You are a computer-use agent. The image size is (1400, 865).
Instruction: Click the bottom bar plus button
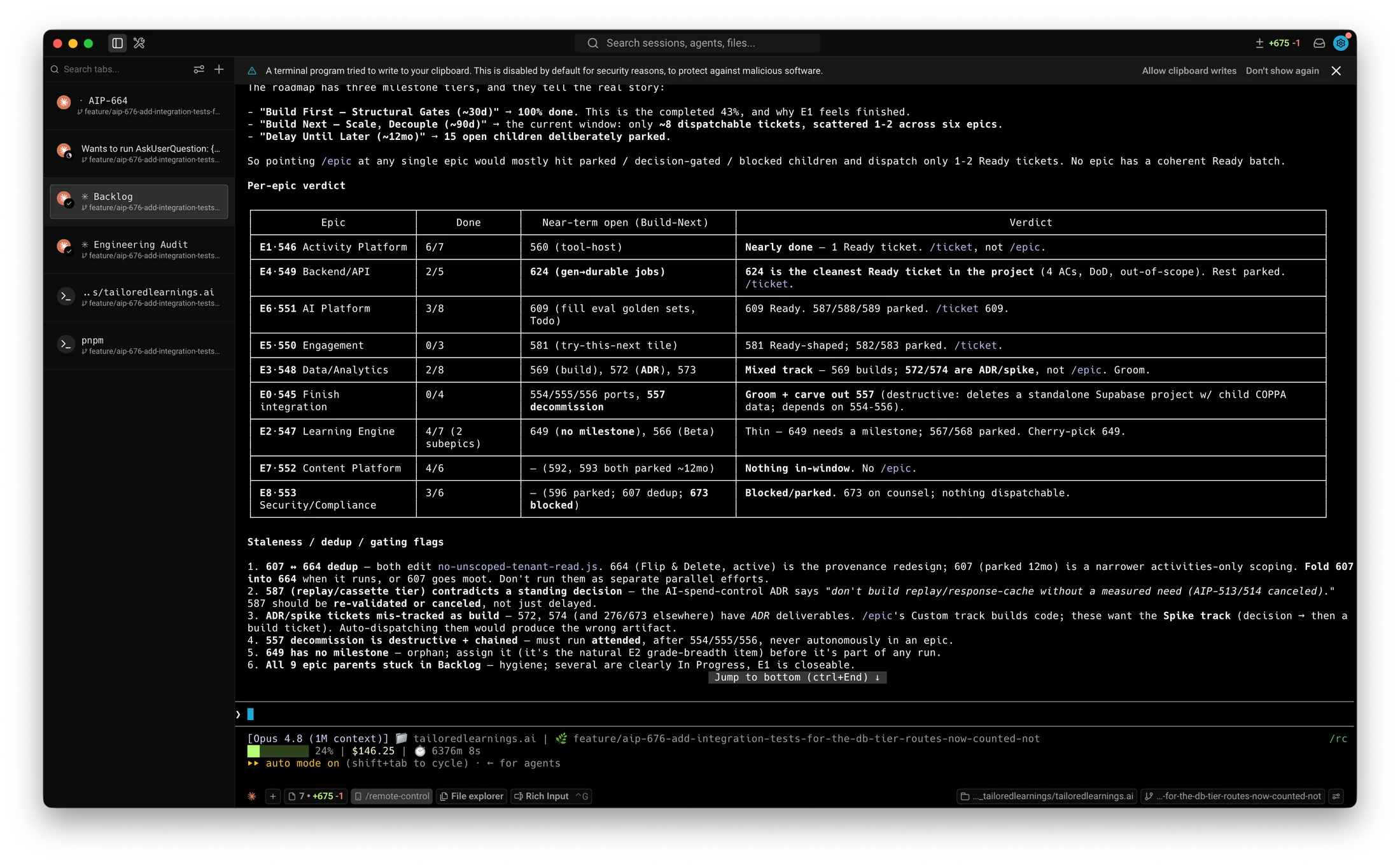click(273, 796)
